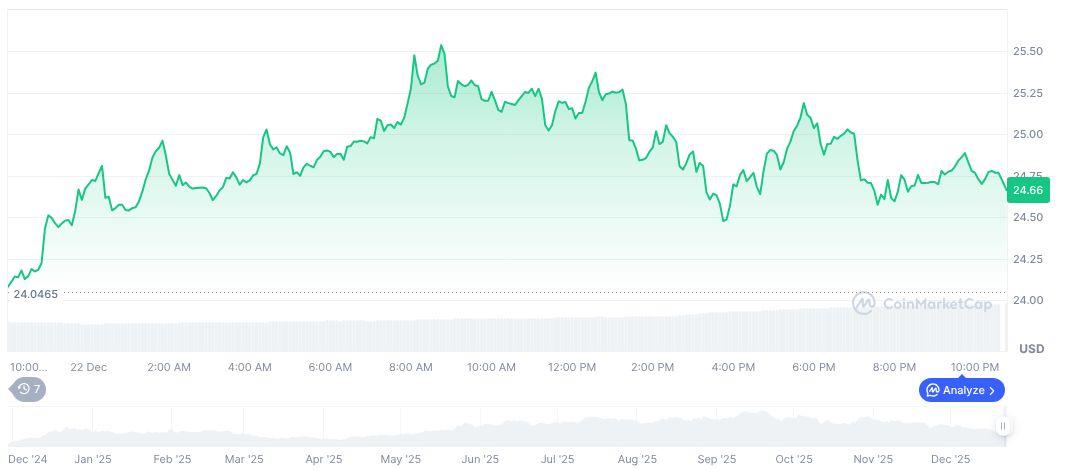
Task: Click the range navigator pause-style handle
Action: [1002, 427]
